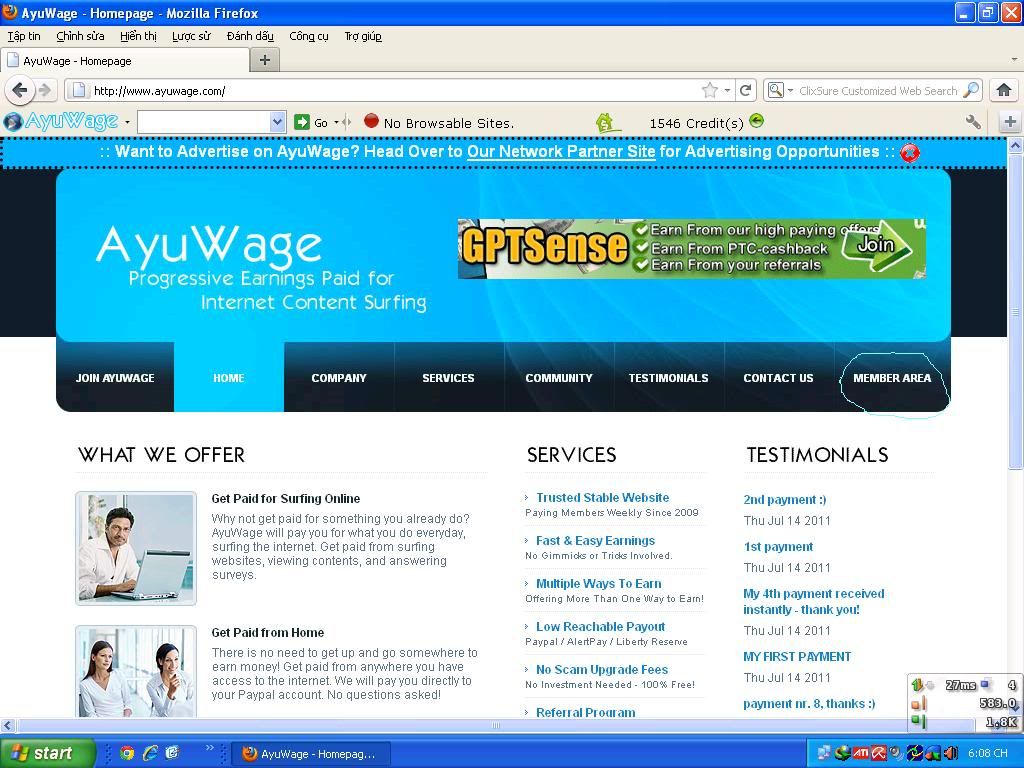Image resolution: width=1024 pixels, height=768 pixels.
Task: Select the AyuWage - Homepage tab
Action: click(125, 61)
